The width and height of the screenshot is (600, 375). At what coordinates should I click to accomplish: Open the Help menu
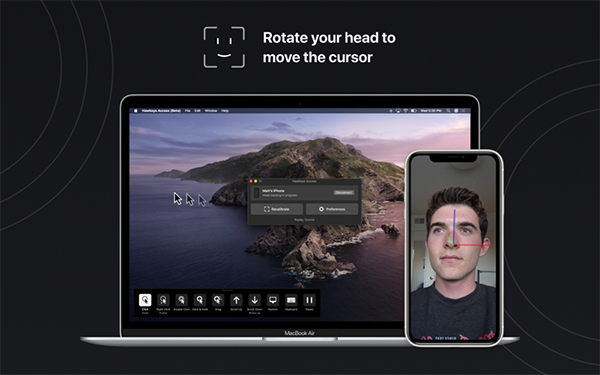(x=225, y=111)
